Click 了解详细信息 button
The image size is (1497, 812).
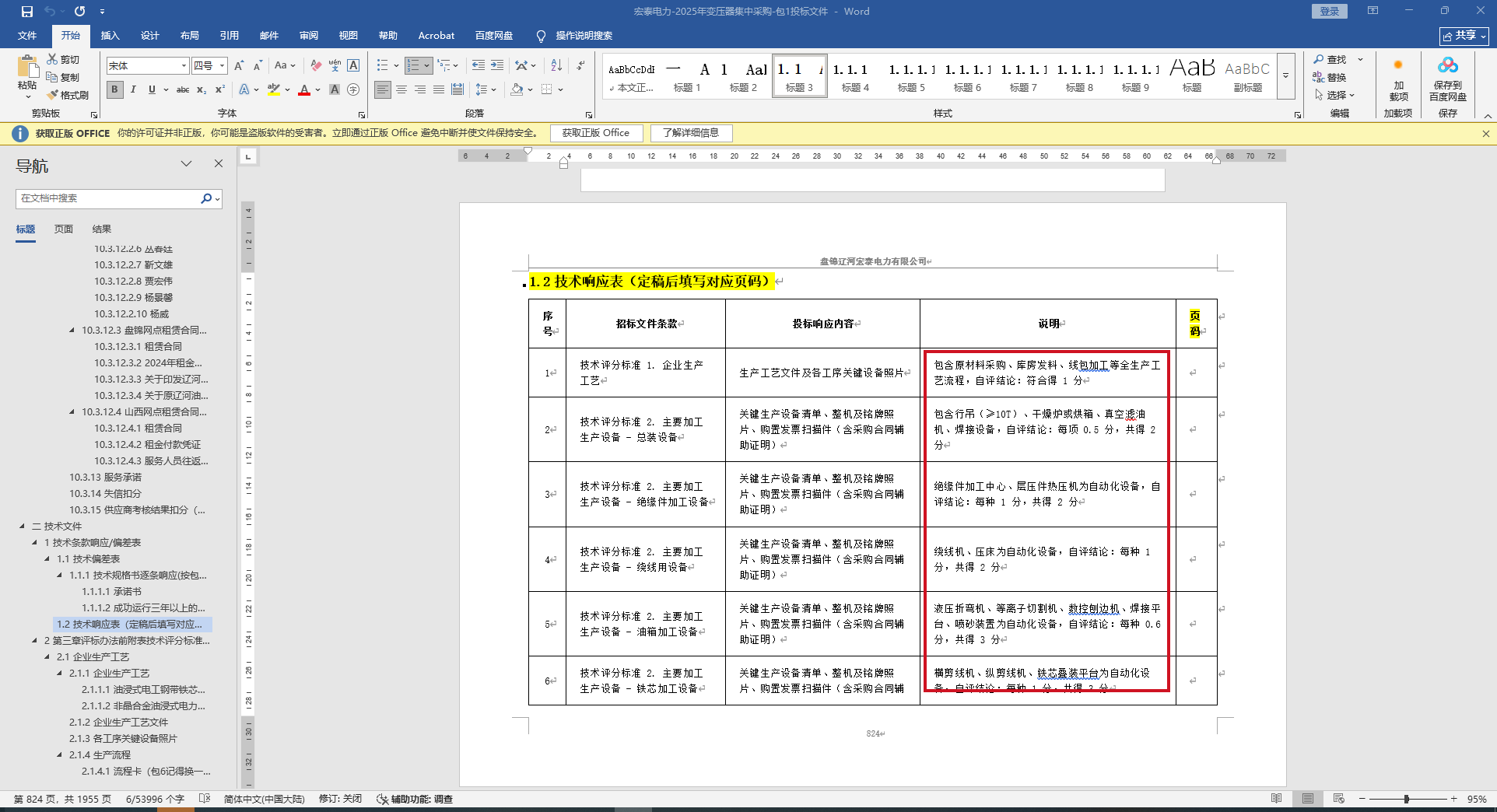691,133
